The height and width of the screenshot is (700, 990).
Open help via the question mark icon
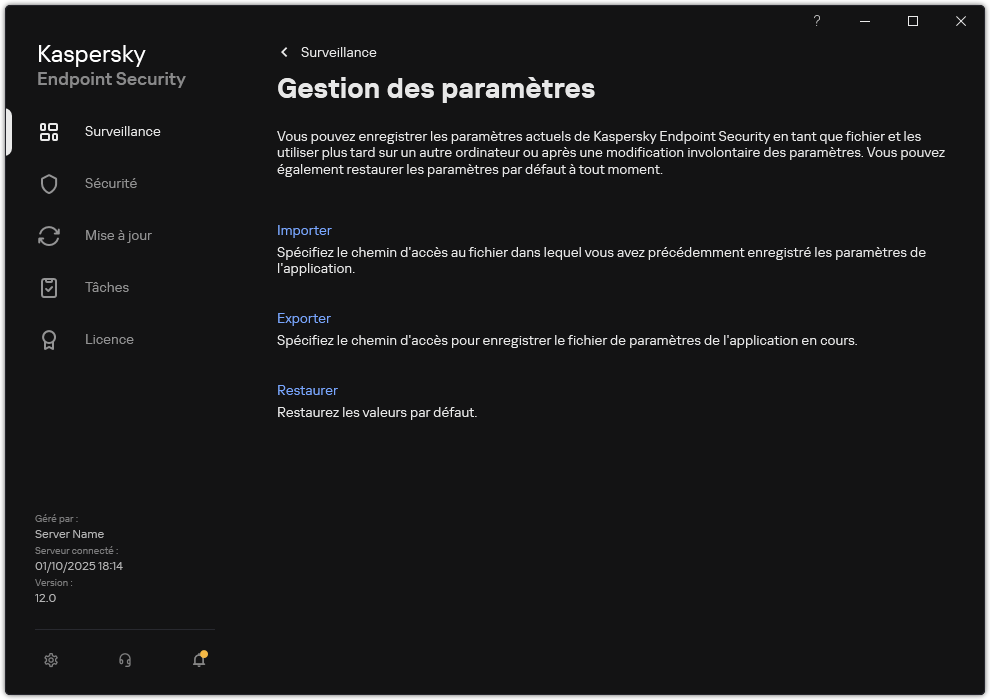[x=816, y=21]
